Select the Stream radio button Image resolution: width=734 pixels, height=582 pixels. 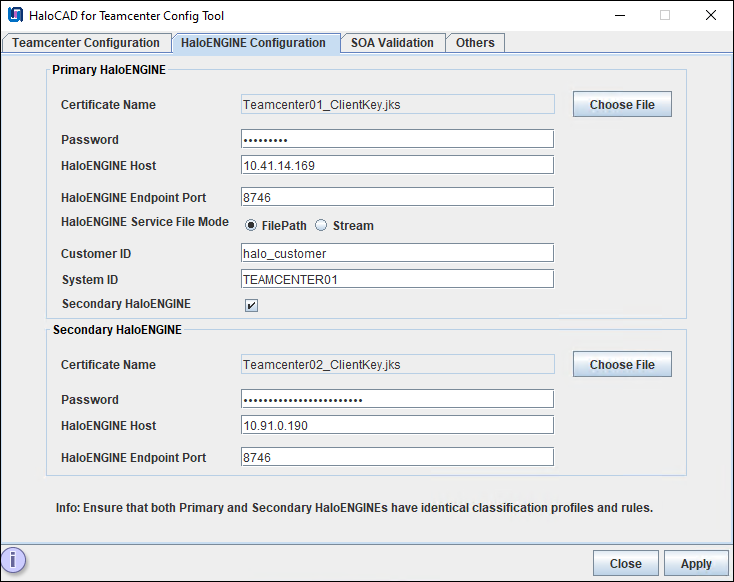321,225
